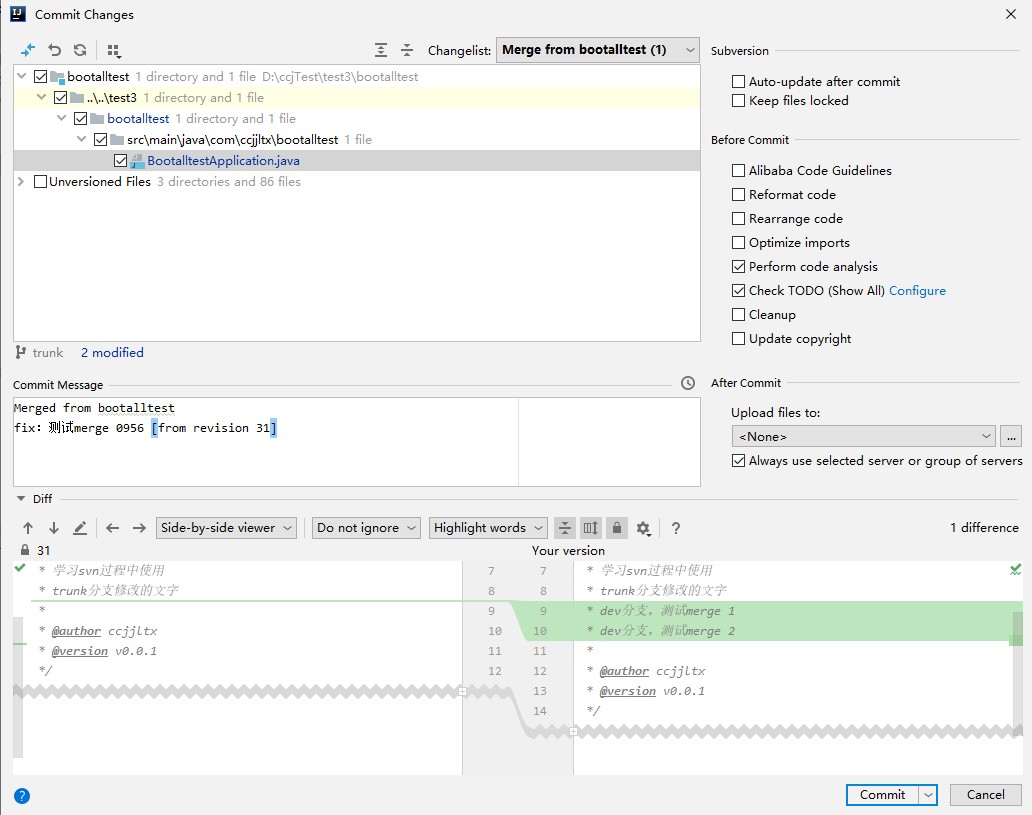Open the Changelist dropdown
This screenshot has width=1032, height=815.
click(597, 50)
